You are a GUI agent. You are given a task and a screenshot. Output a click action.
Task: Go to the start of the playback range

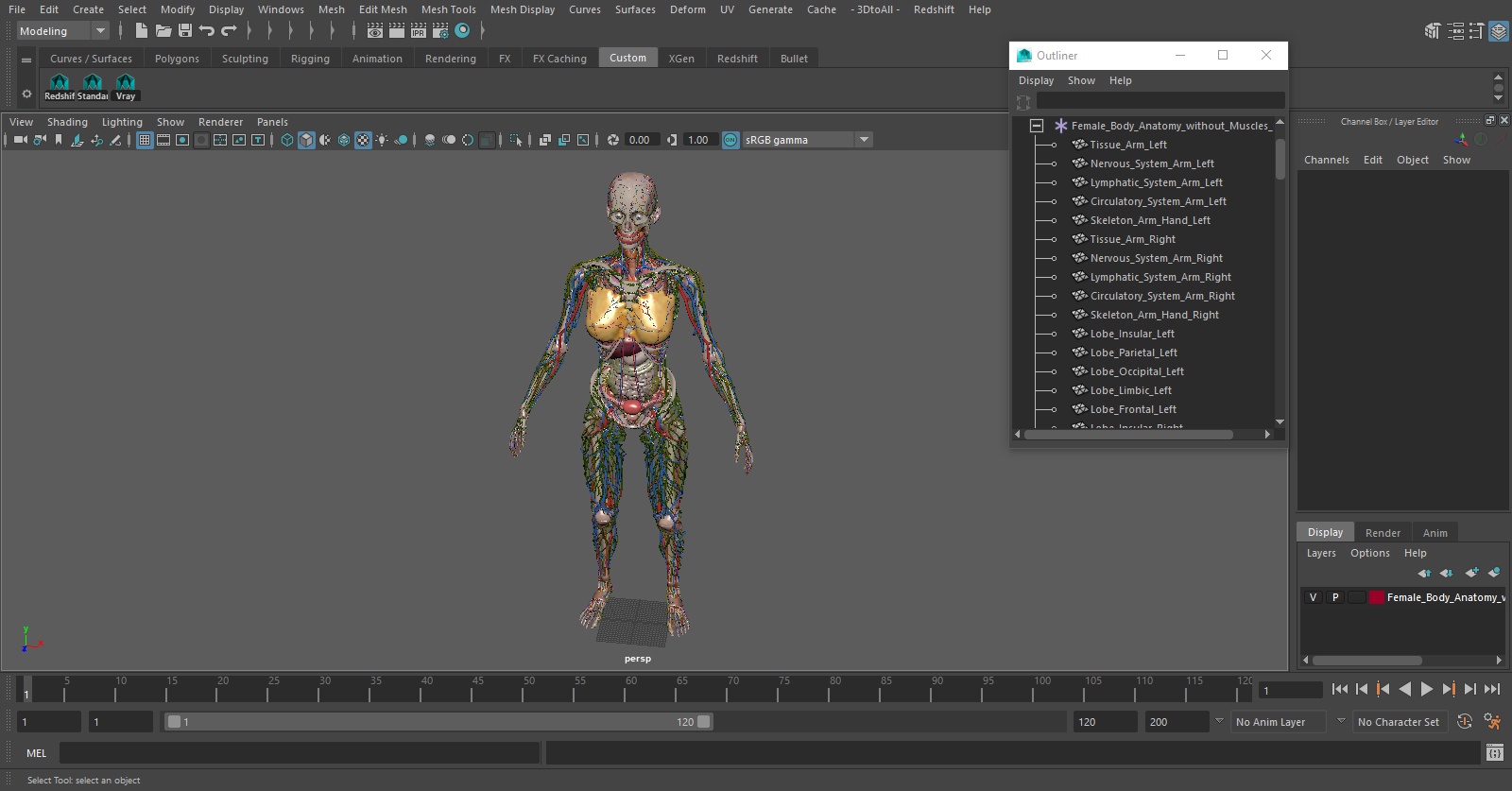point(1340,690)
